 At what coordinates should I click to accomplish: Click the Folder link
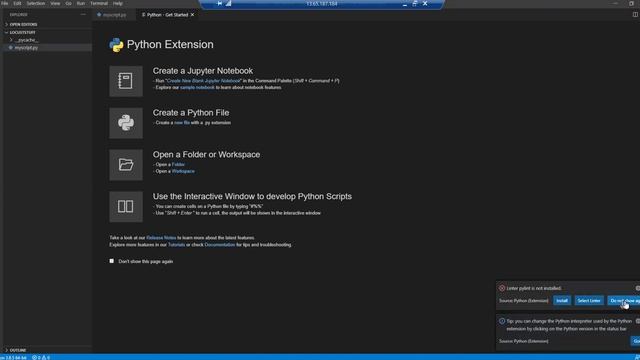(x=178, y=164)
